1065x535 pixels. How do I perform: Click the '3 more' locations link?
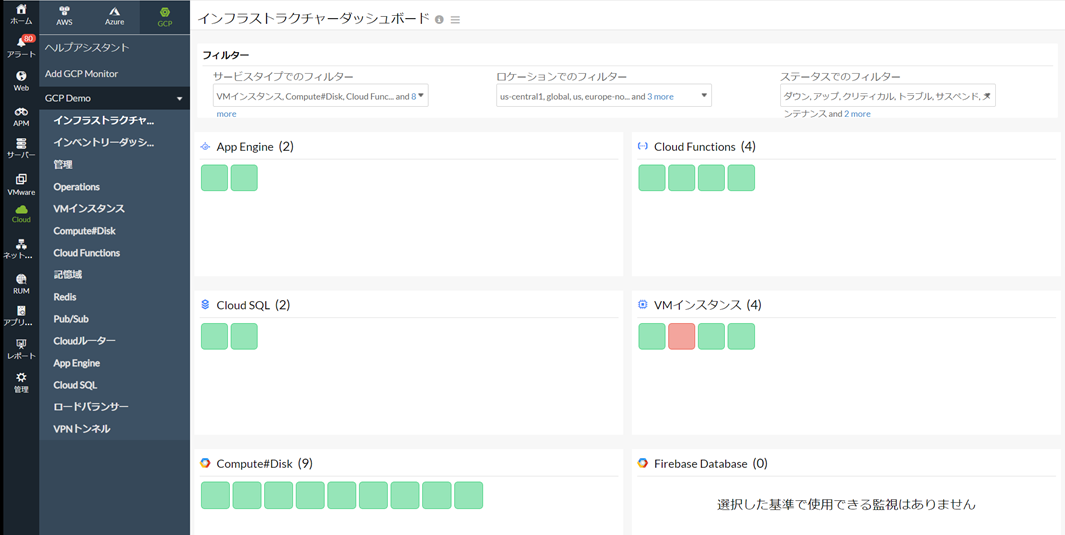tap(660, 97)
